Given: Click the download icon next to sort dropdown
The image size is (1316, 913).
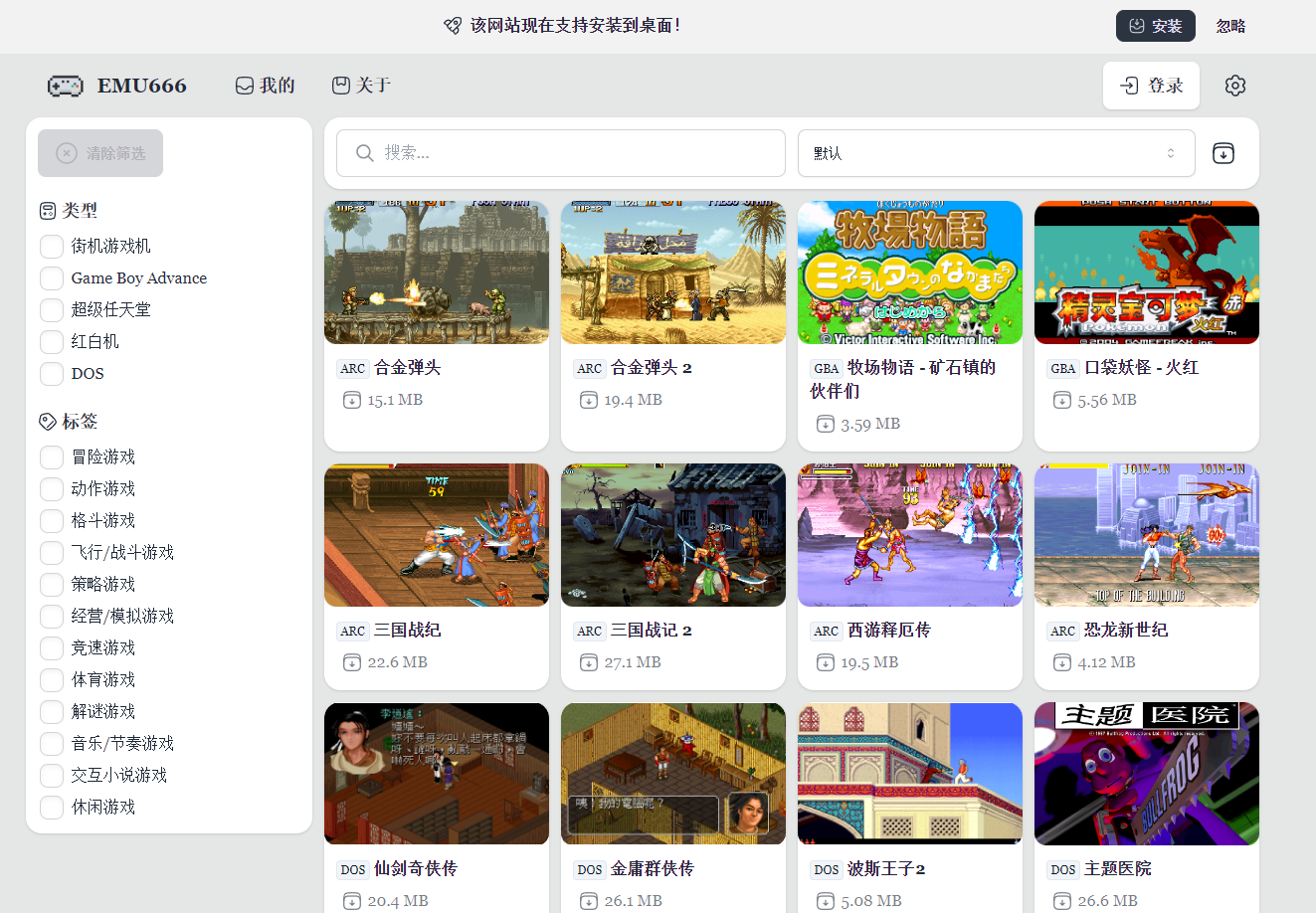Looking at the screenshot, I should (x=1223, y=153).
